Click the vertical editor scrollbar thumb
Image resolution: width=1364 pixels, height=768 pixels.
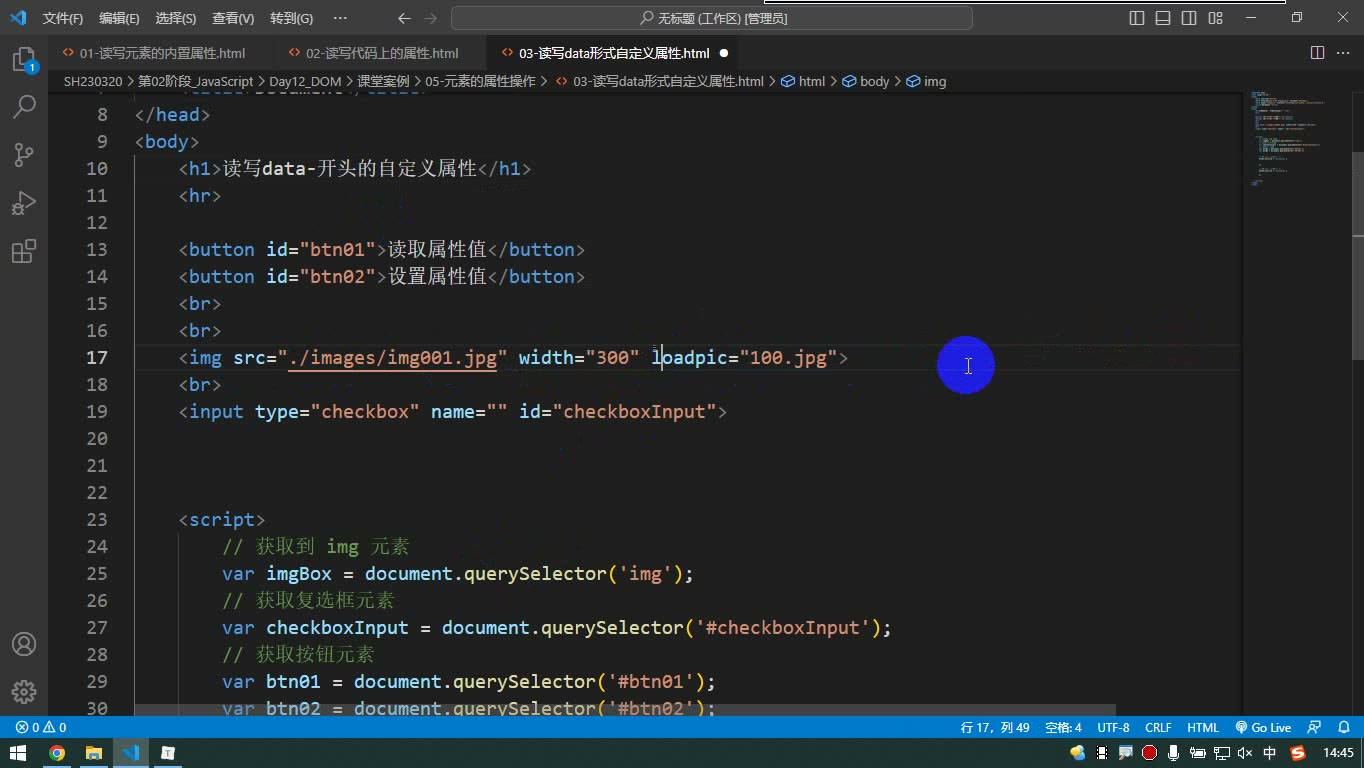[1357, 255]
